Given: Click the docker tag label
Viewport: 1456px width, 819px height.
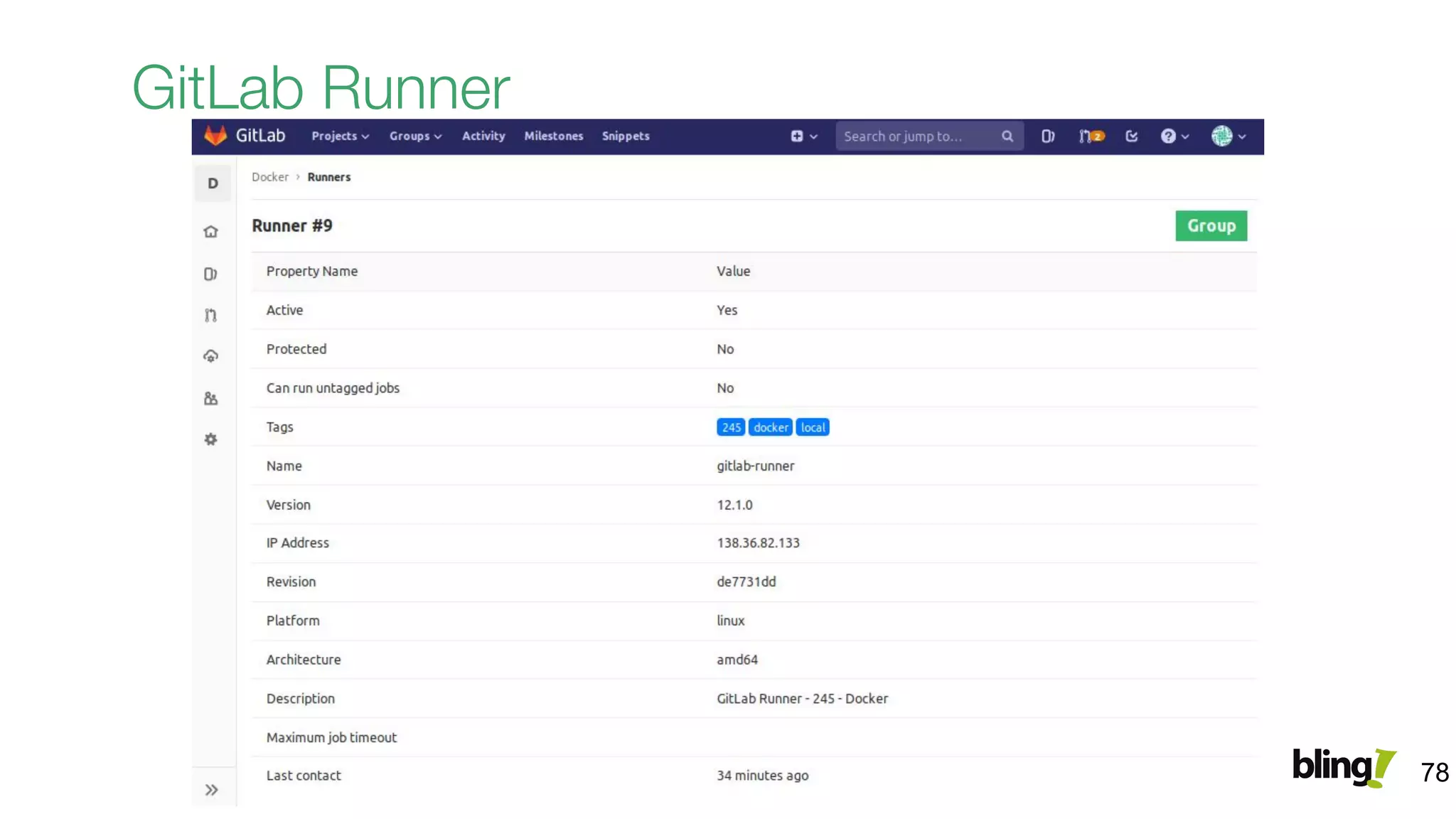Looking at the screenshot, I should [771, 427].
